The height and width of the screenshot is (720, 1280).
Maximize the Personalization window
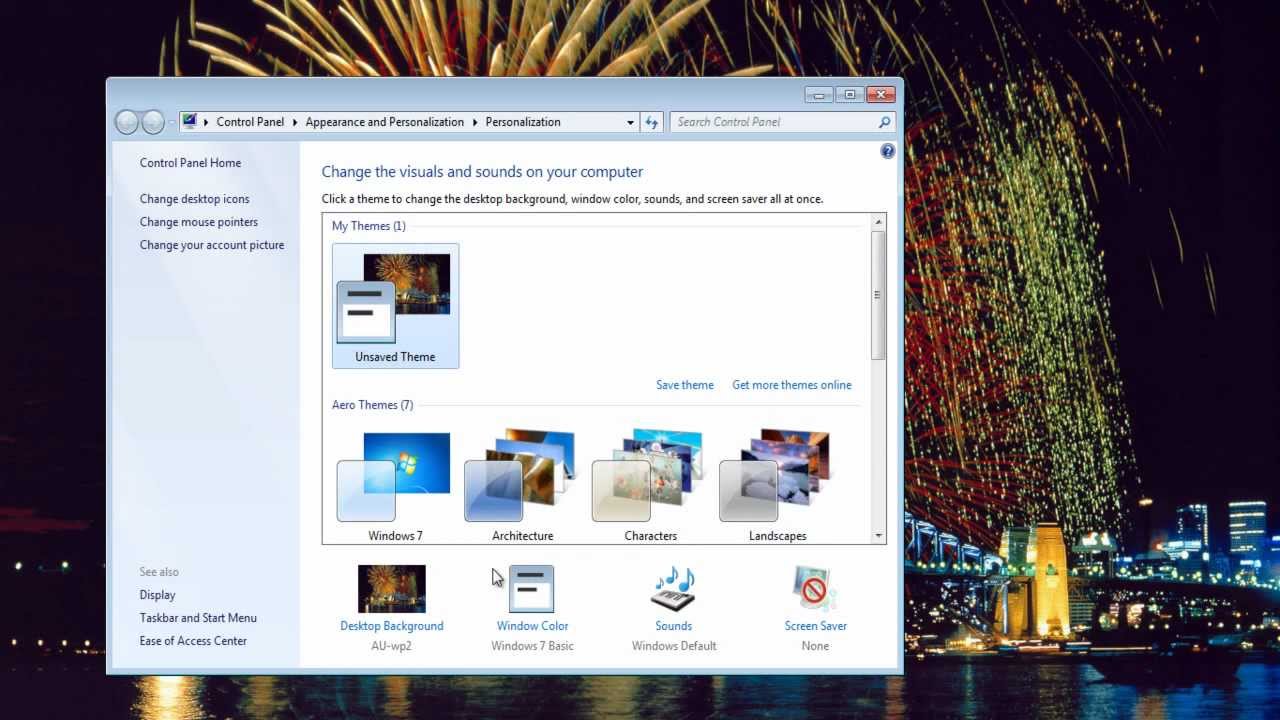850,95
